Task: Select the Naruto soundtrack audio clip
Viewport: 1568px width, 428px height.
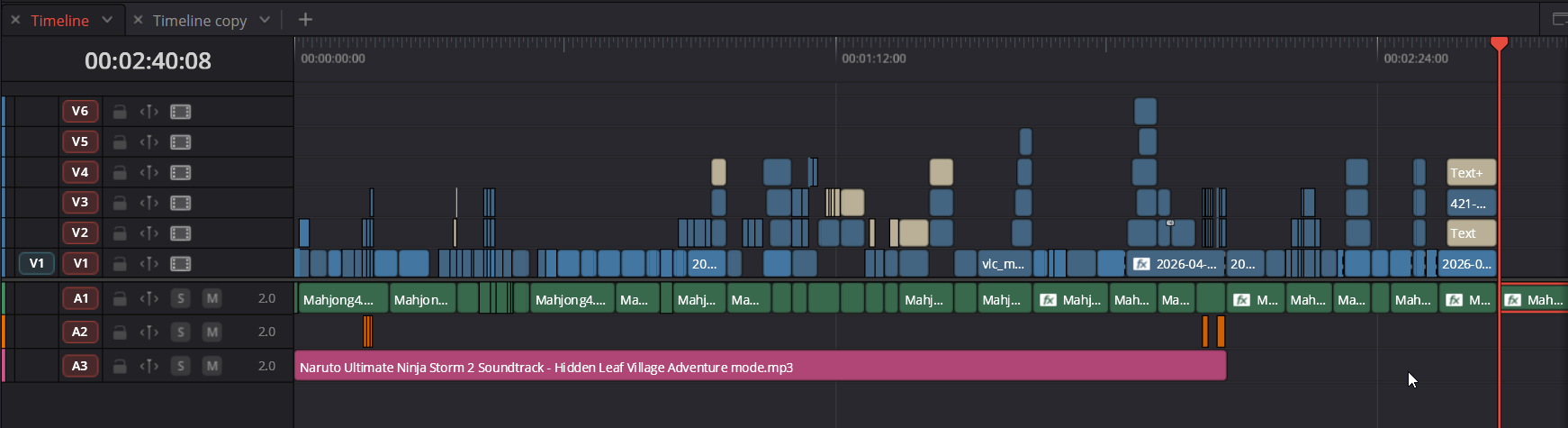Action: point(761,366)
